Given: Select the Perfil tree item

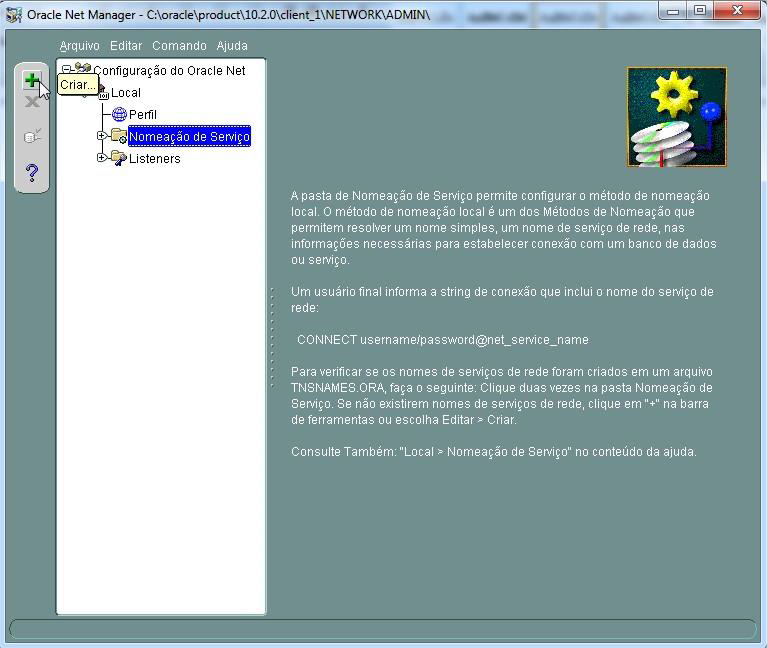Looking at the screenshot, I should (x=143, y=114).
